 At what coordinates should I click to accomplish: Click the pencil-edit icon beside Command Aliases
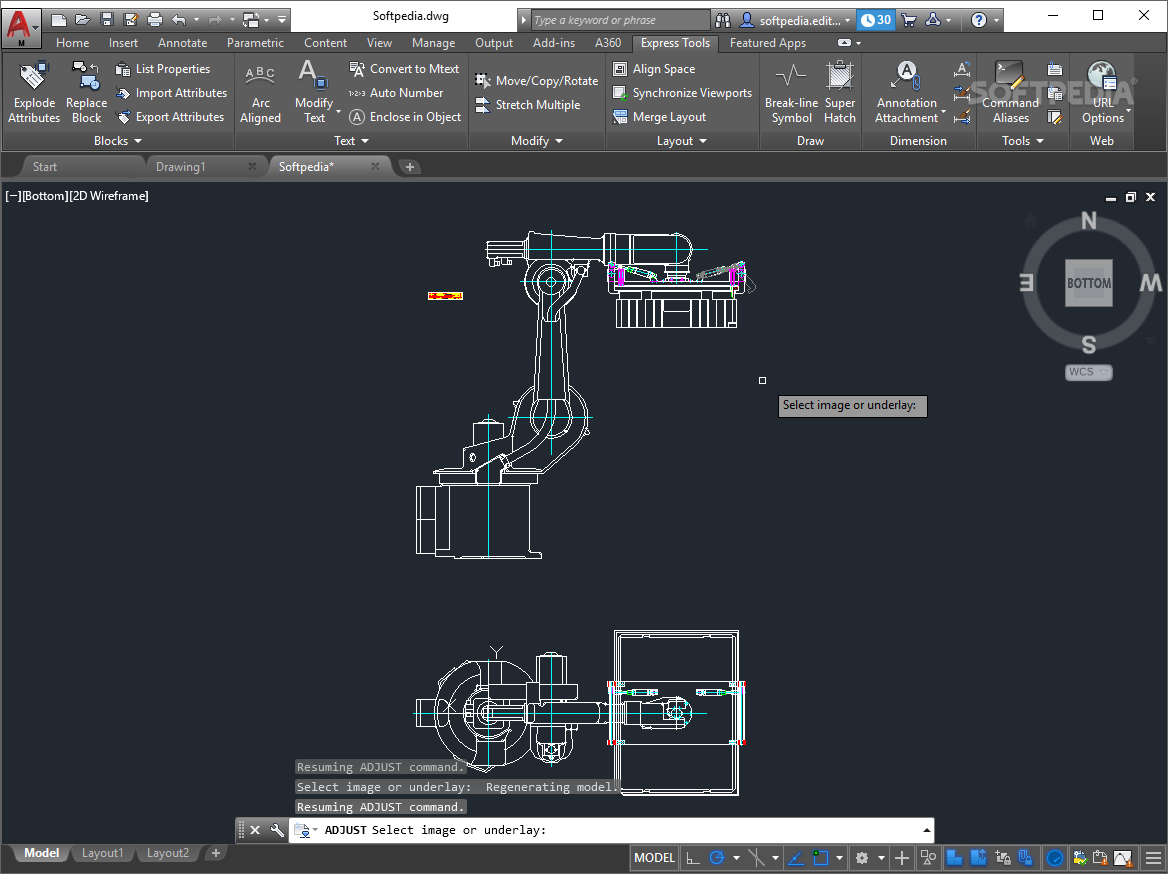tap(1054, 117)
